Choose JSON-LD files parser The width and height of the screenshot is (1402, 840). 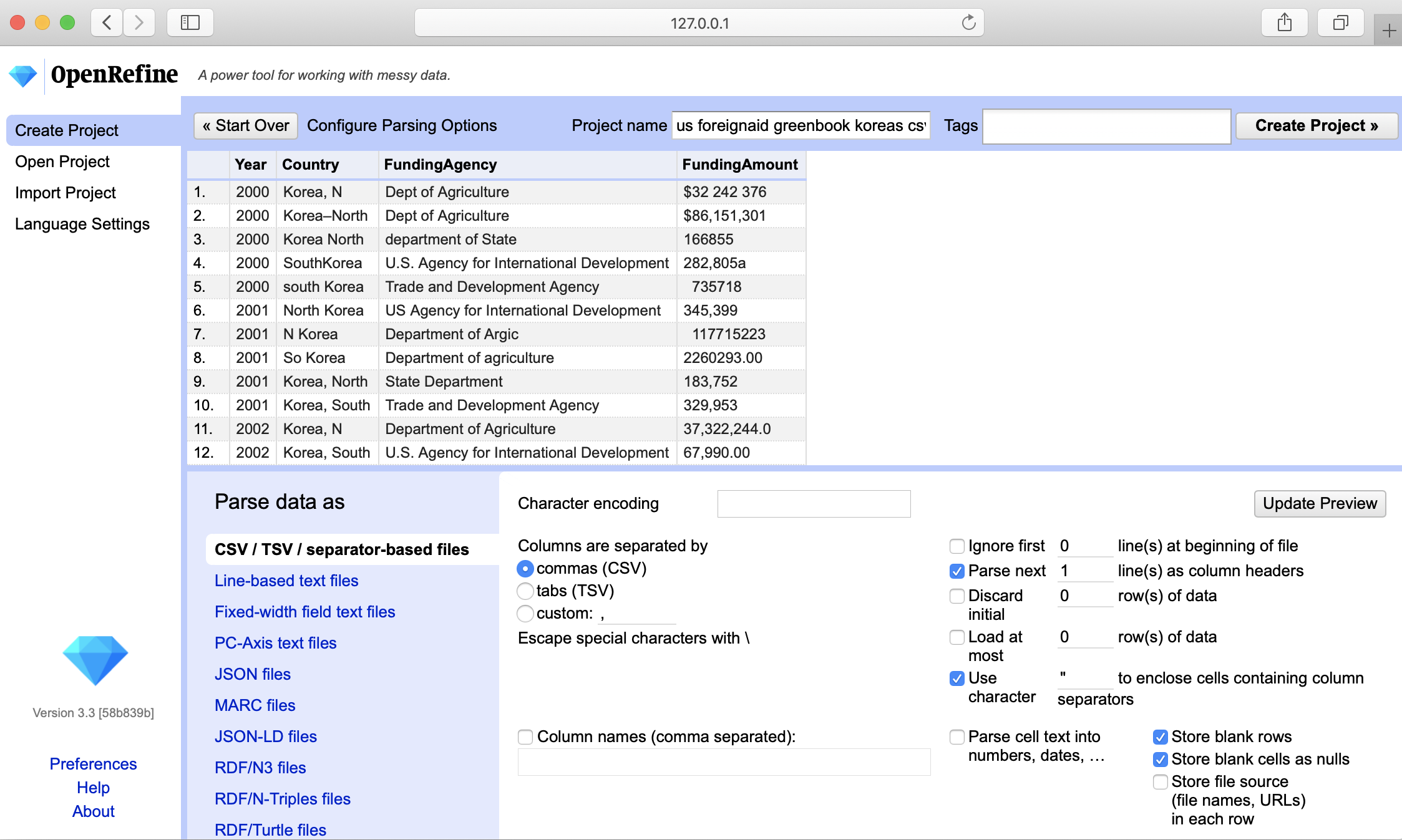tap(266, 736)
